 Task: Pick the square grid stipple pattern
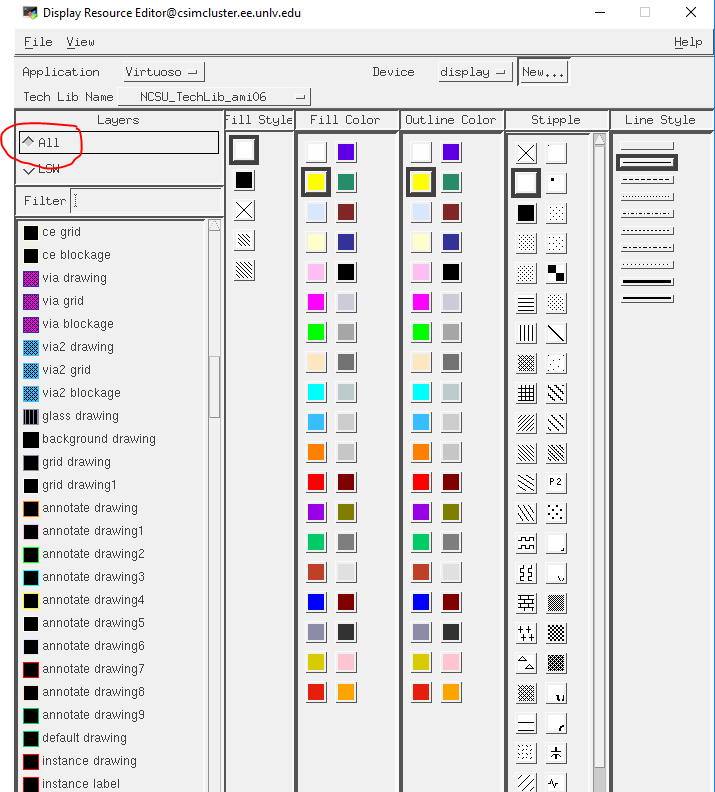pyautogui.click(x=526, y=393)
